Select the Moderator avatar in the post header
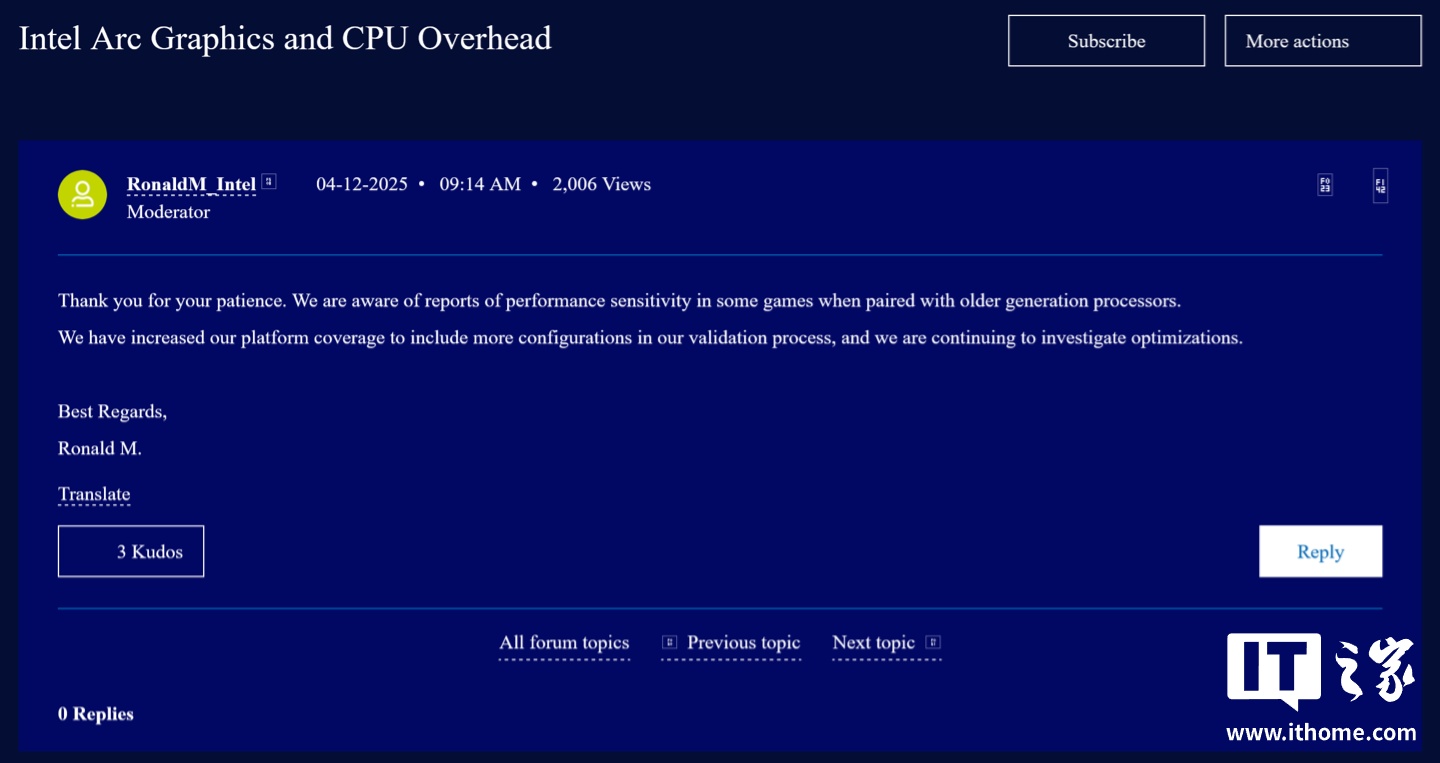This screenshot has width=1440, height=763. 82,194
